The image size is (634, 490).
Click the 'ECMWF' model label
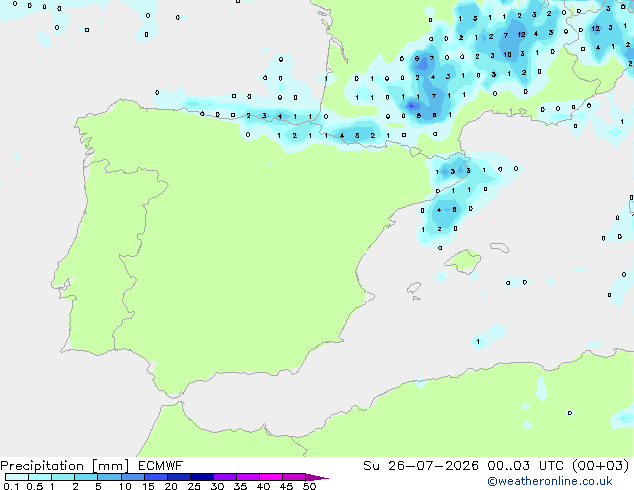(x=161, y=466)
